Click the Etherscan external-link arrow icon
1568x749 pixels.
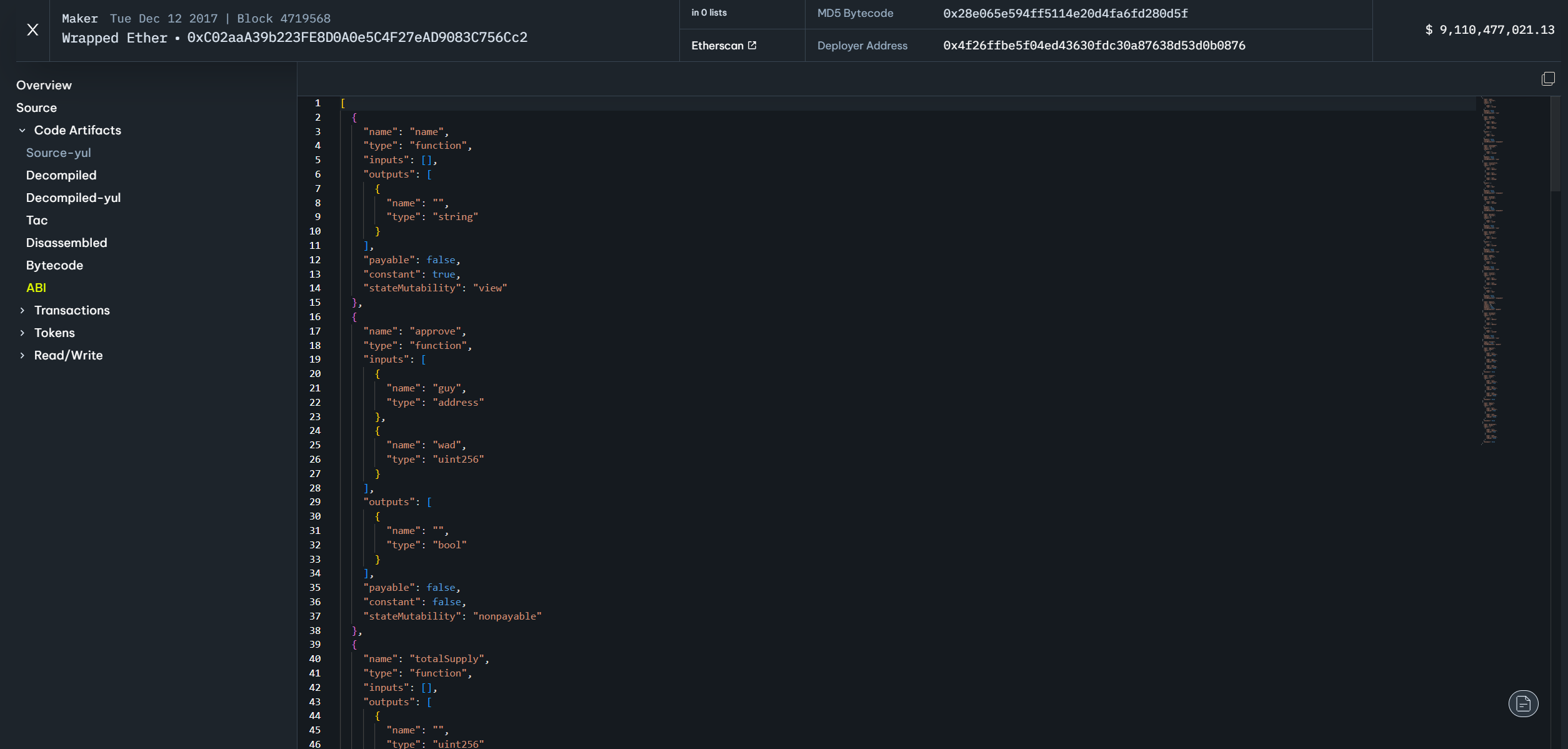(x=752, y=46)
